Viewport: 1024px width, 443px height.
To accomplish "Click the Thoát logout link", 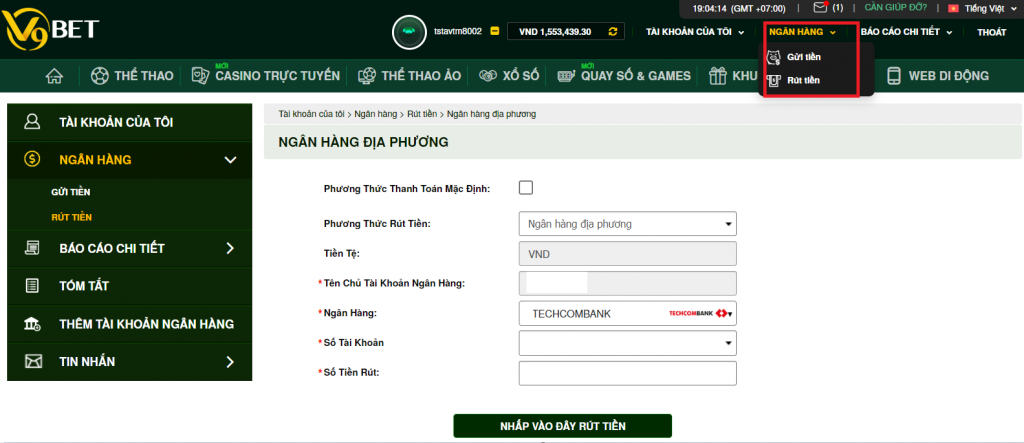I will point(991,32).
